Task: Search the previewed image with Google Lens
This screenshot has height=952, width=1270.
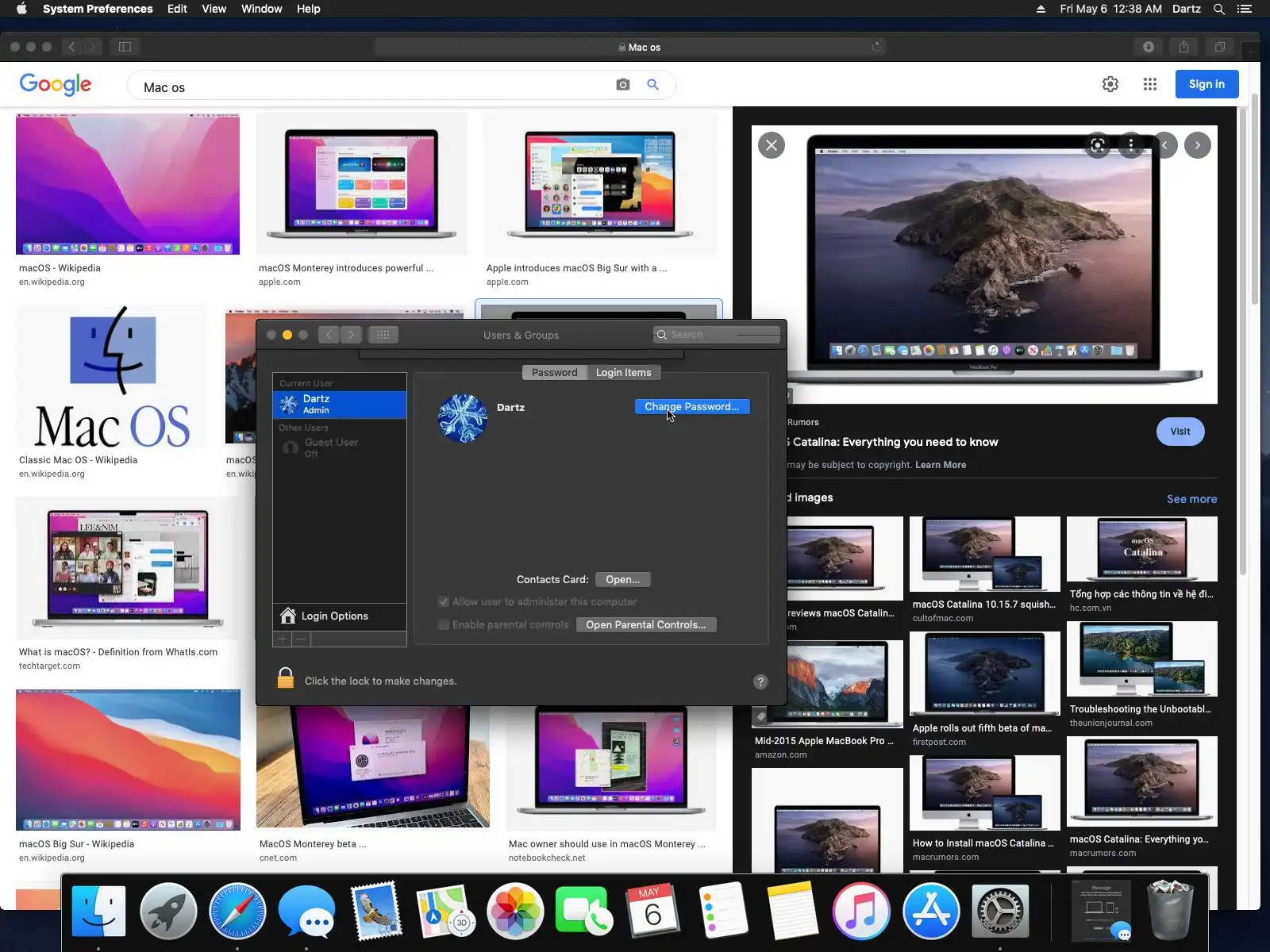Action: tap(1098, 144)
